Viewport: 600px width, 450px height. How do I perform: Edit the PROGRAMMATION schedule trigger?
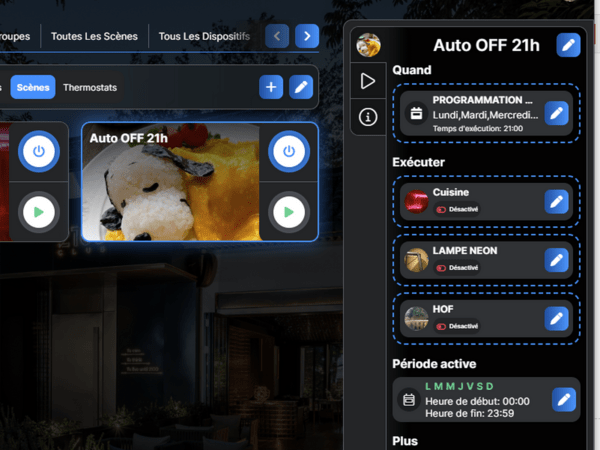(557, 113)
